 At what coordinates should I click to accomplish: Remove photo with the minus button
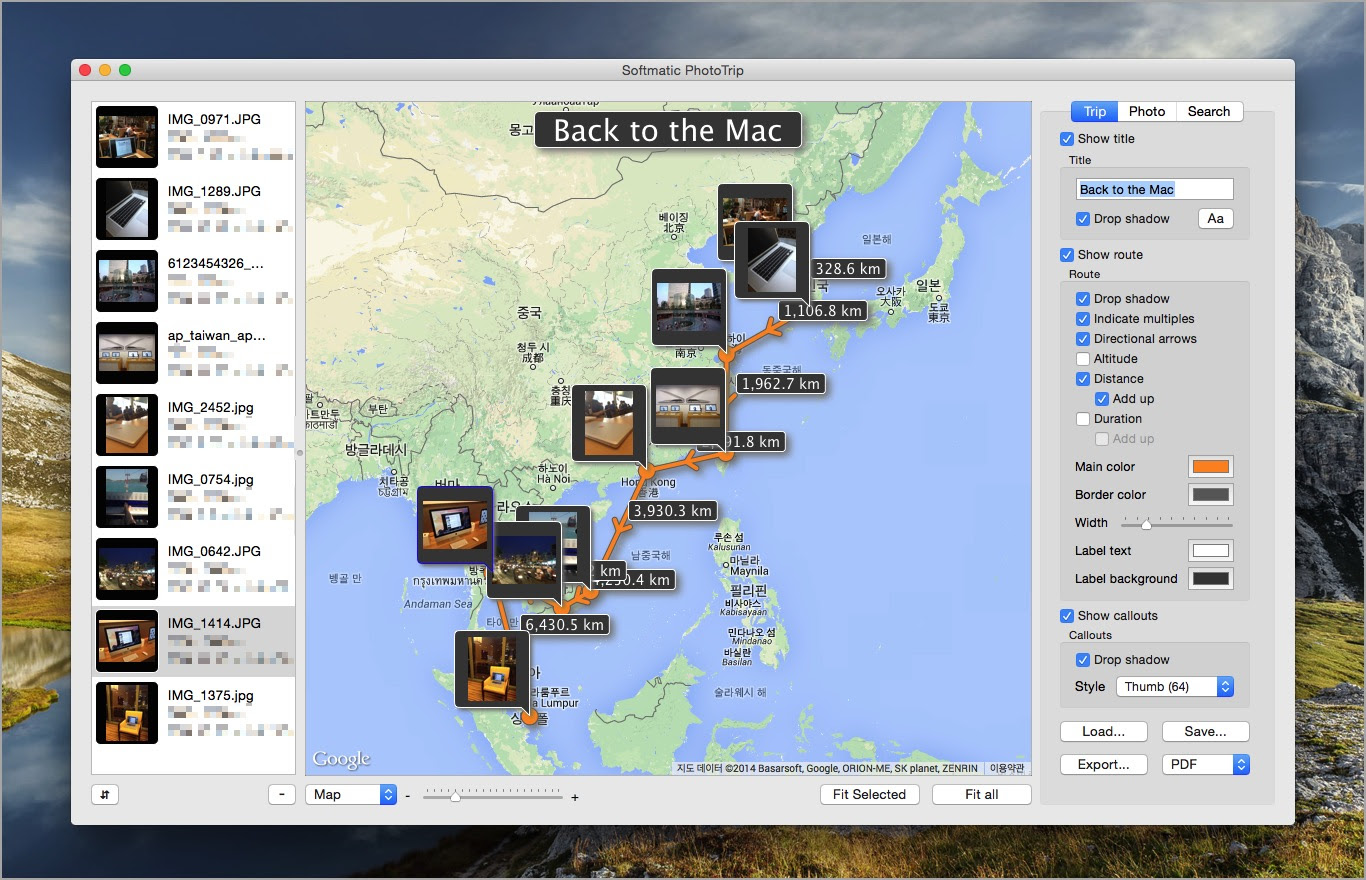281,794
